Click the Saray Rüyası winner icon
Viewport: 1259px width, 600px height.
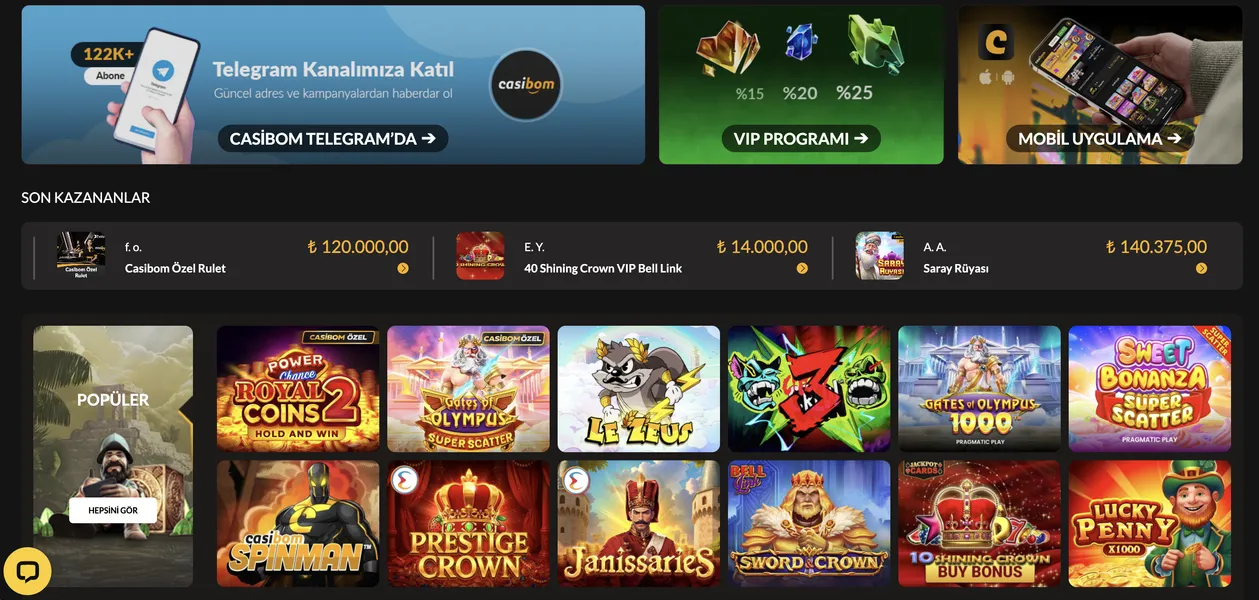coord(879,255)
